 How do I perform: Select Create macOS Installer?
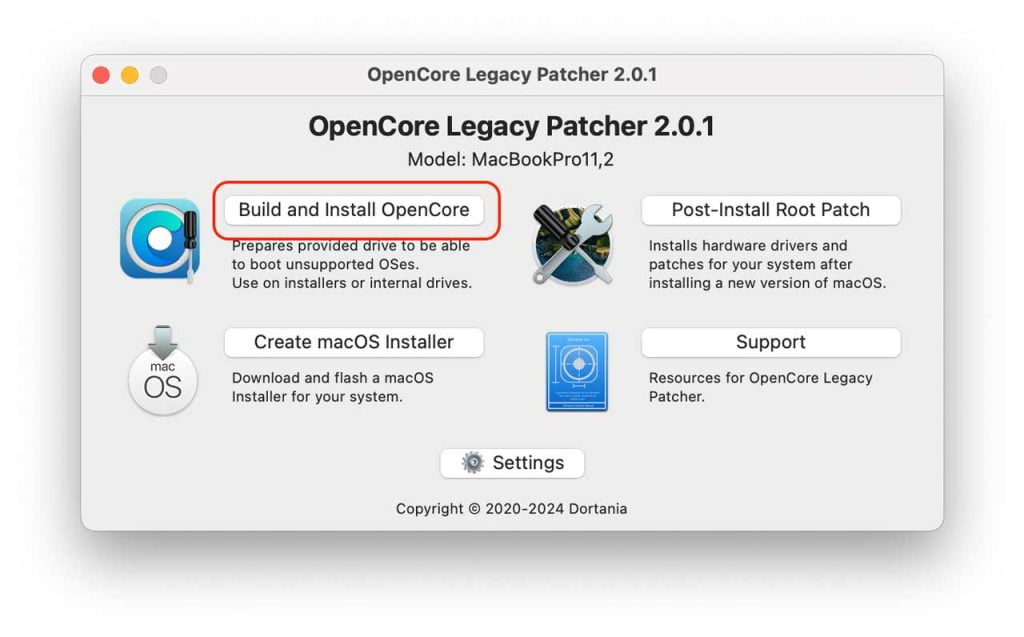354,342
